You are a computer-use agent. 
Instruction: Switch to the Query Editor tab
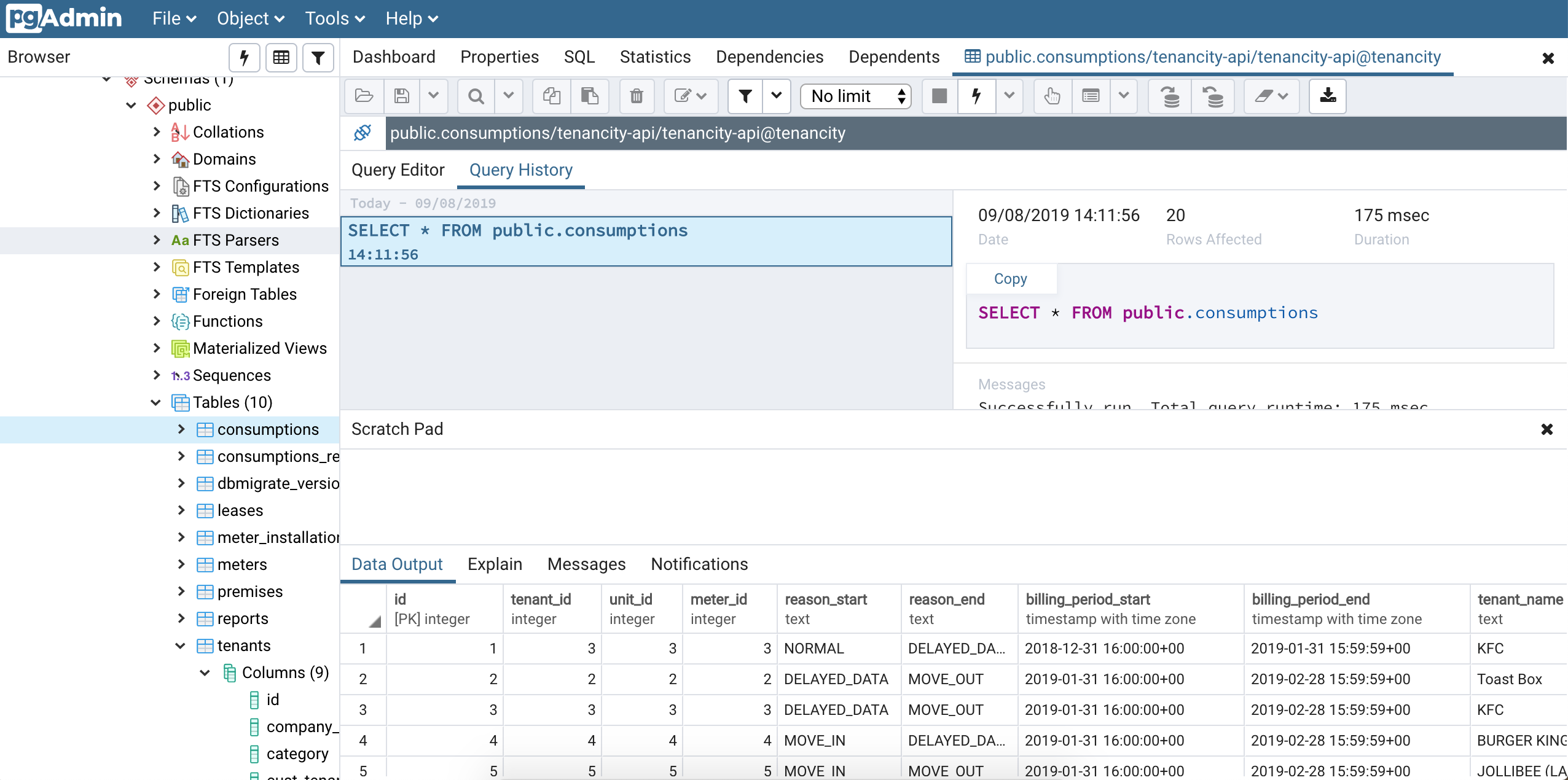coord(398,170)
